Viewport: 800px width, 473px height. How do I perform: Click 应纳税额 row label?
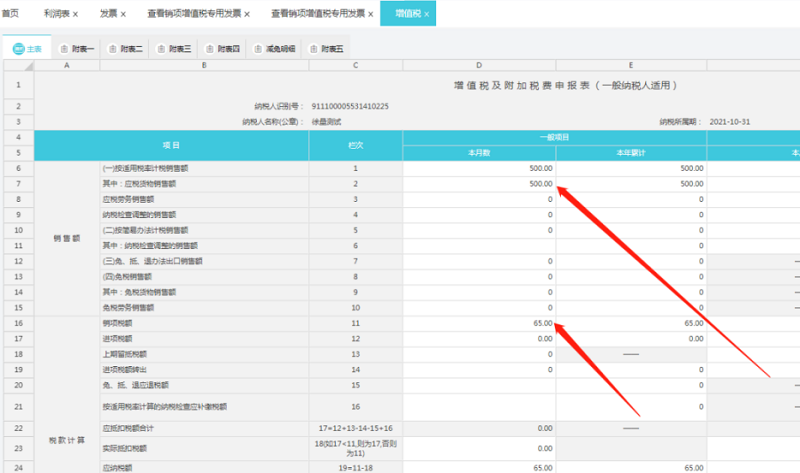117,467
